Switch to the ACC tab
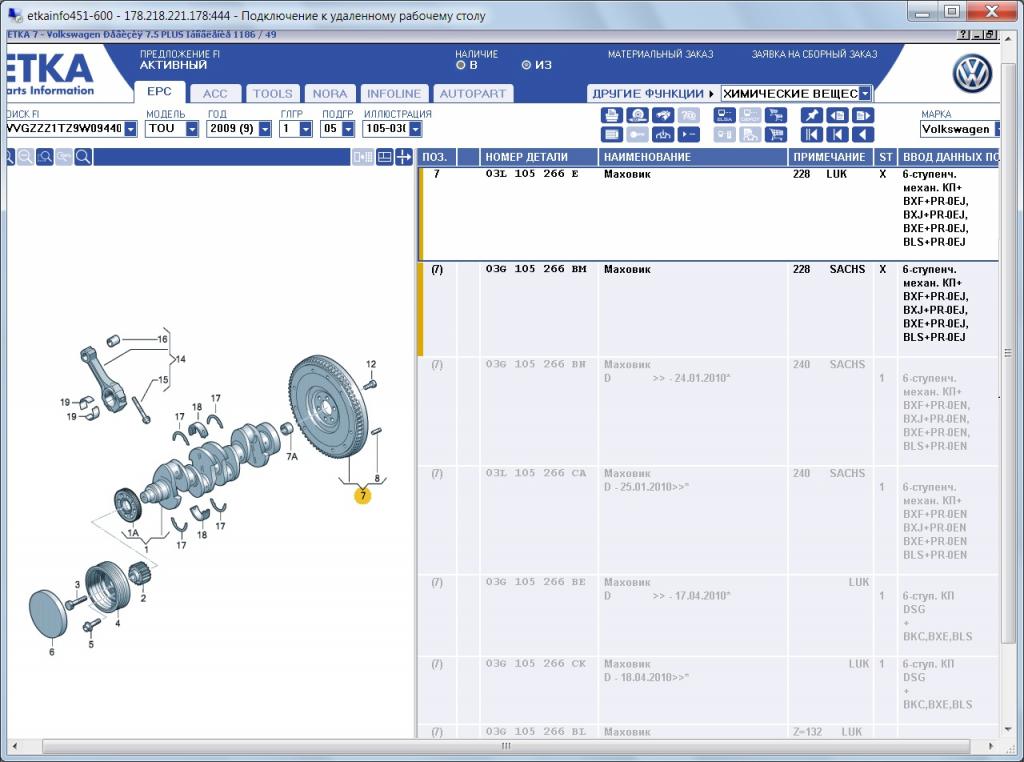 tap(215, 93)
